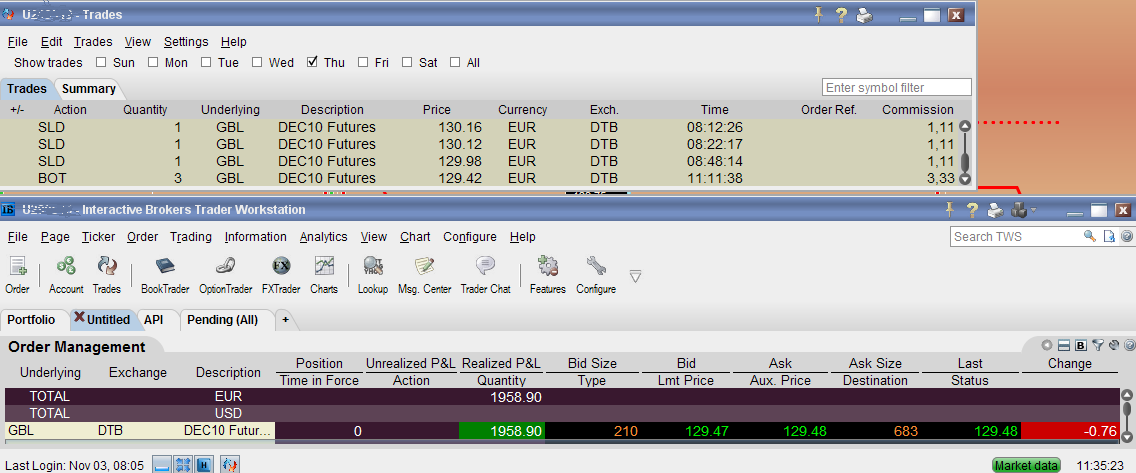Viewport: 1136px width, 473px height.
Task: Click the pin icon in Trades window
Action: tap(819, 14)
